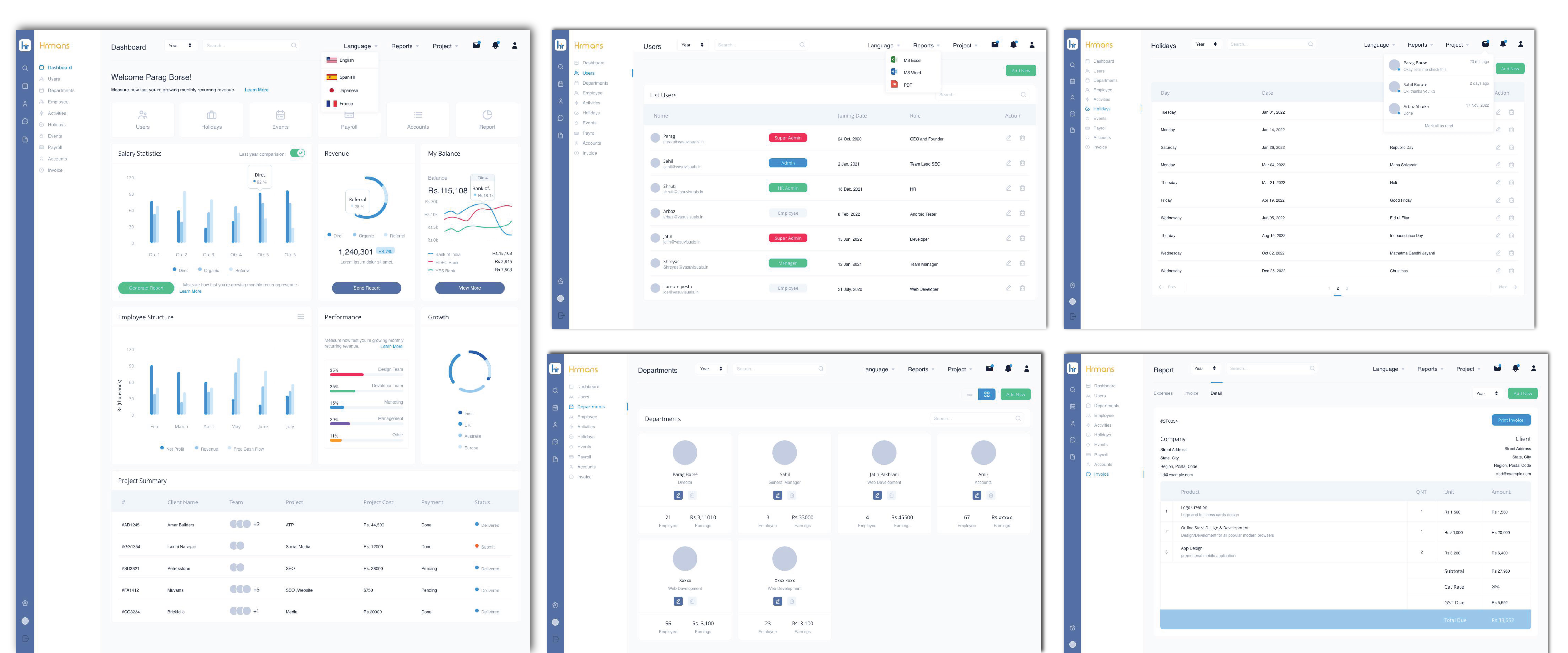This screenshot has height=653, width=1568.
Task: Open Report shortcut card on Dashboard
Action: 487,120
